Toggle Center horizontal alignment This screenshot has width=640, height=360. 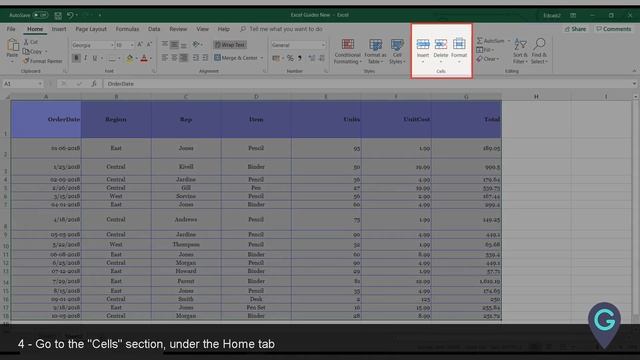point(174,58)
